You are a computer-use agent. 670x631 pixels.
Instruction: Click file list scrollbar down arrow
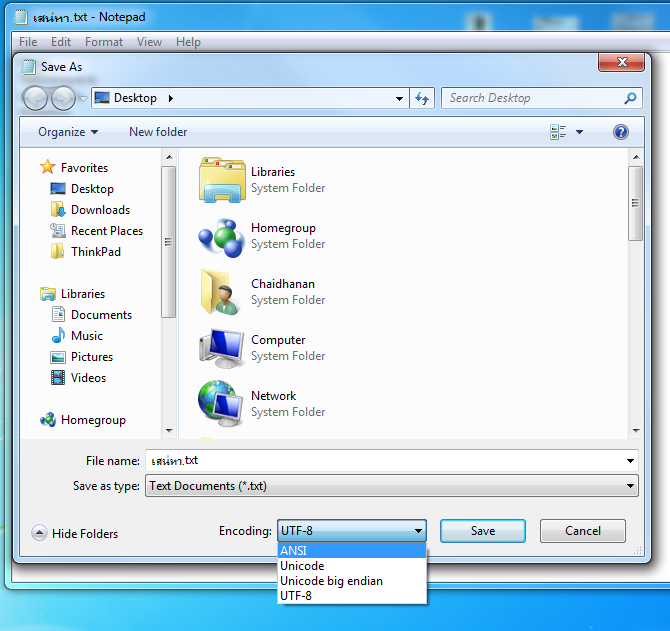coord(636,431)
